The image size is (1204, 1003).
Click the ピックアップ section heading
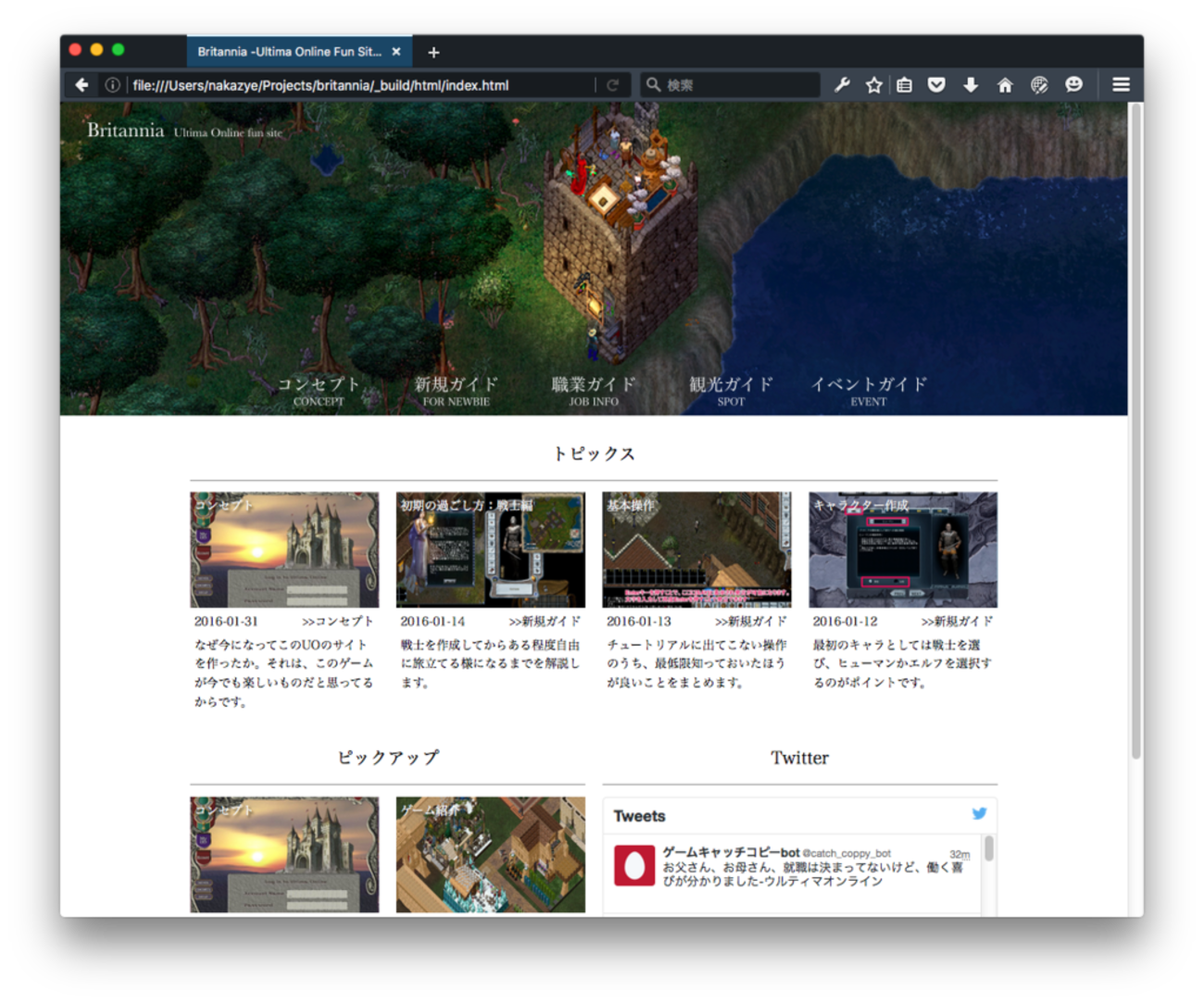click(388, 758)
